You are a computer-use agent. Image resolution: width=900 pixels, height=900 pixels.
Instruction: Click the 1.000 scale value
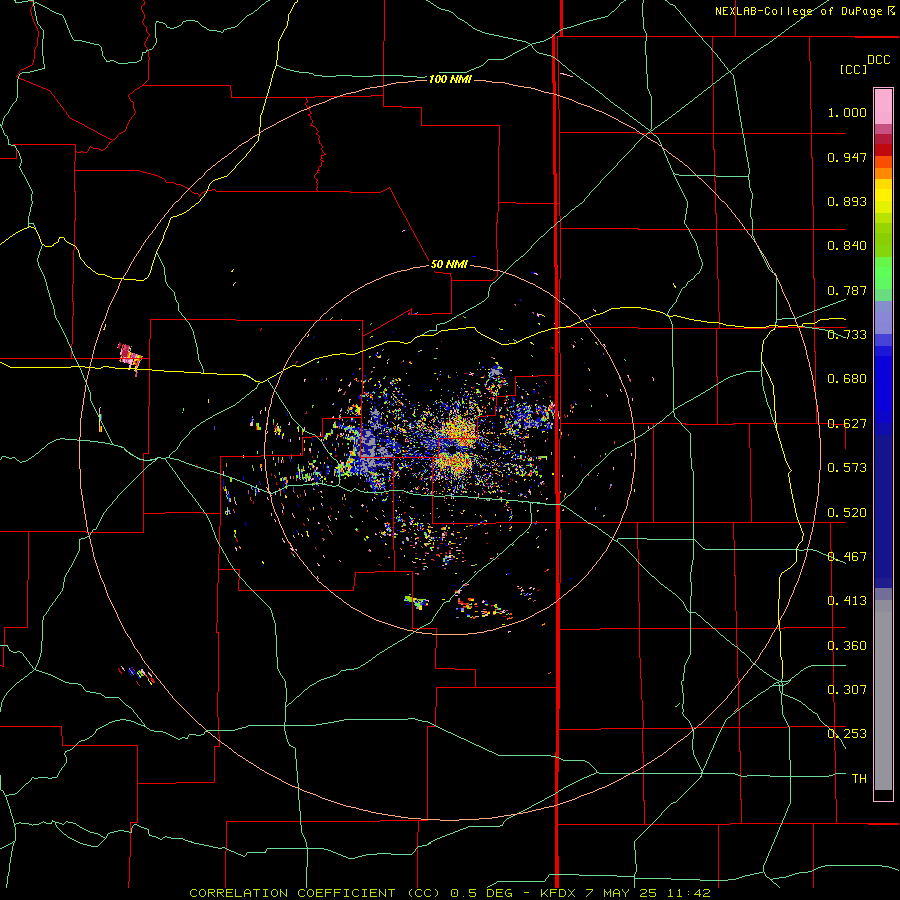[x=847, y=112]
